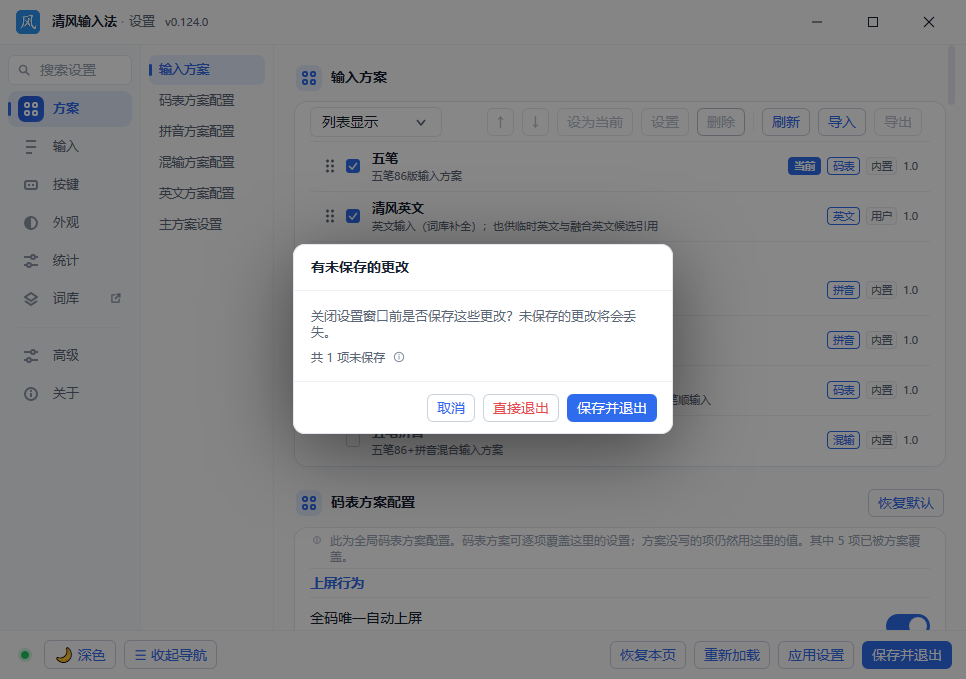The image size is (966, 679).
Task: Click the 关于 info sidebar icon
Action: coord(31,394)
